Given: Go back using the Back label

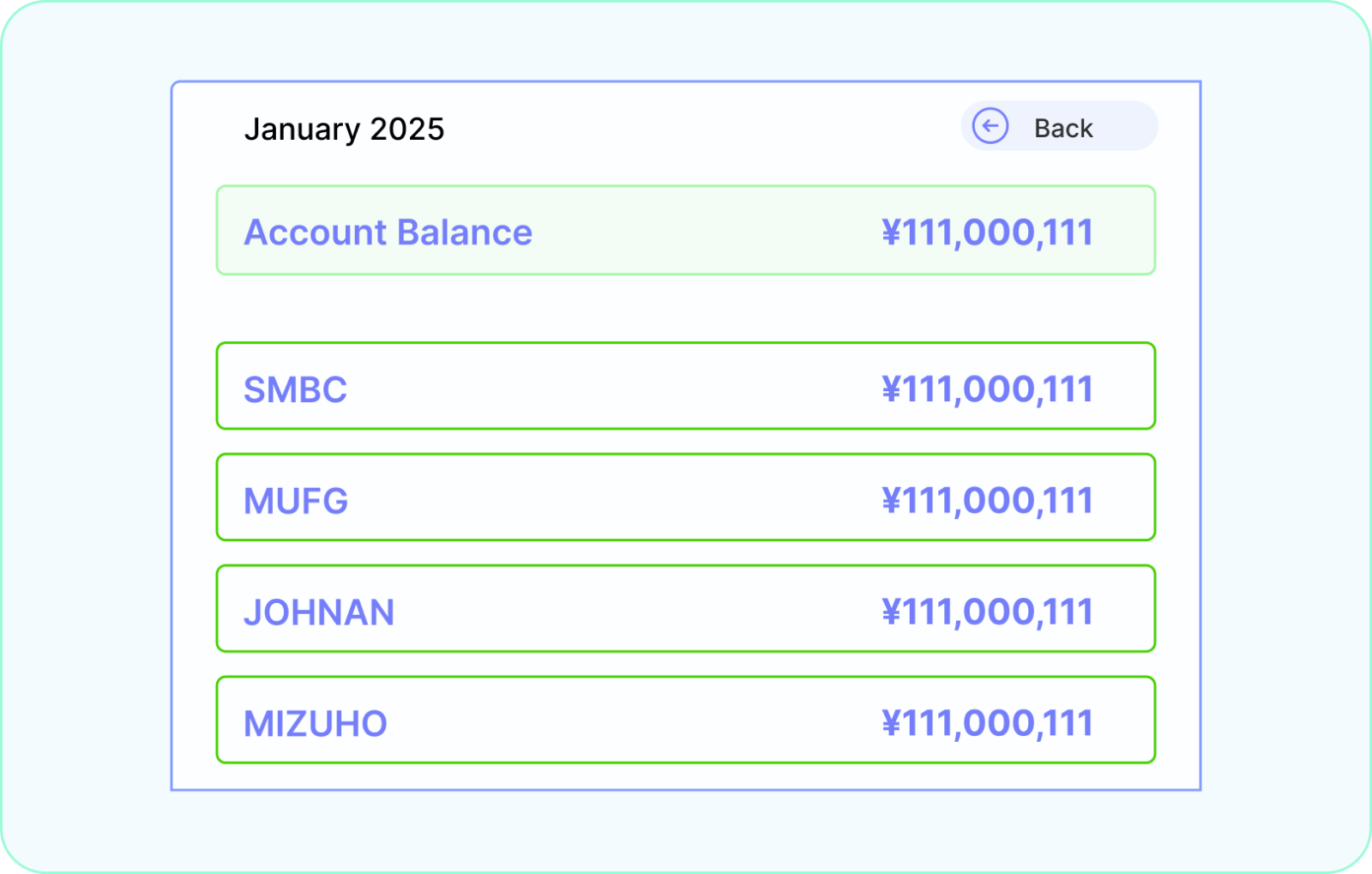Looking at the screenshot, I should coord(1063,129).
